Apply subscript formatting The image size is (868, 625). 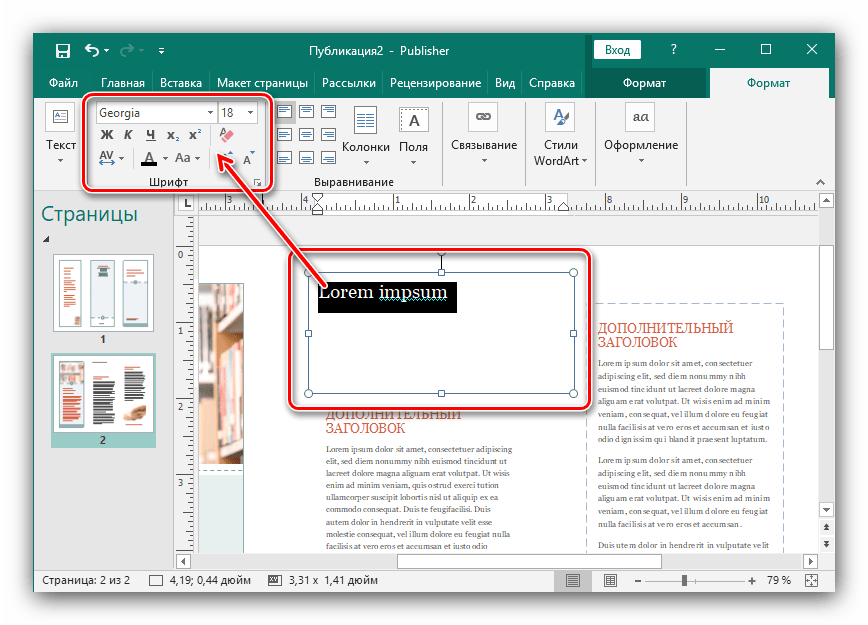click(172, 135)
